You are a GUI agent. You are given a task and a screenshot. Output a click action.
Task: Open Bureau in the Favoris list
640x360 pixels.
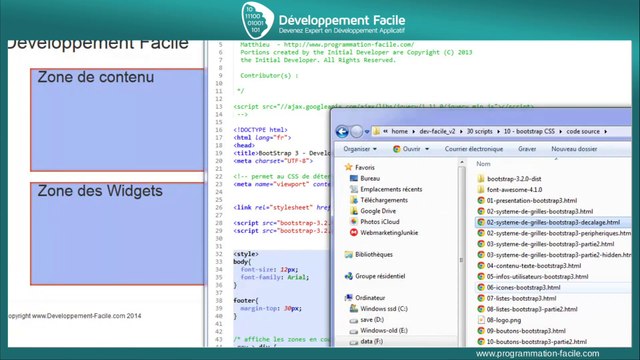click(365, 178)
